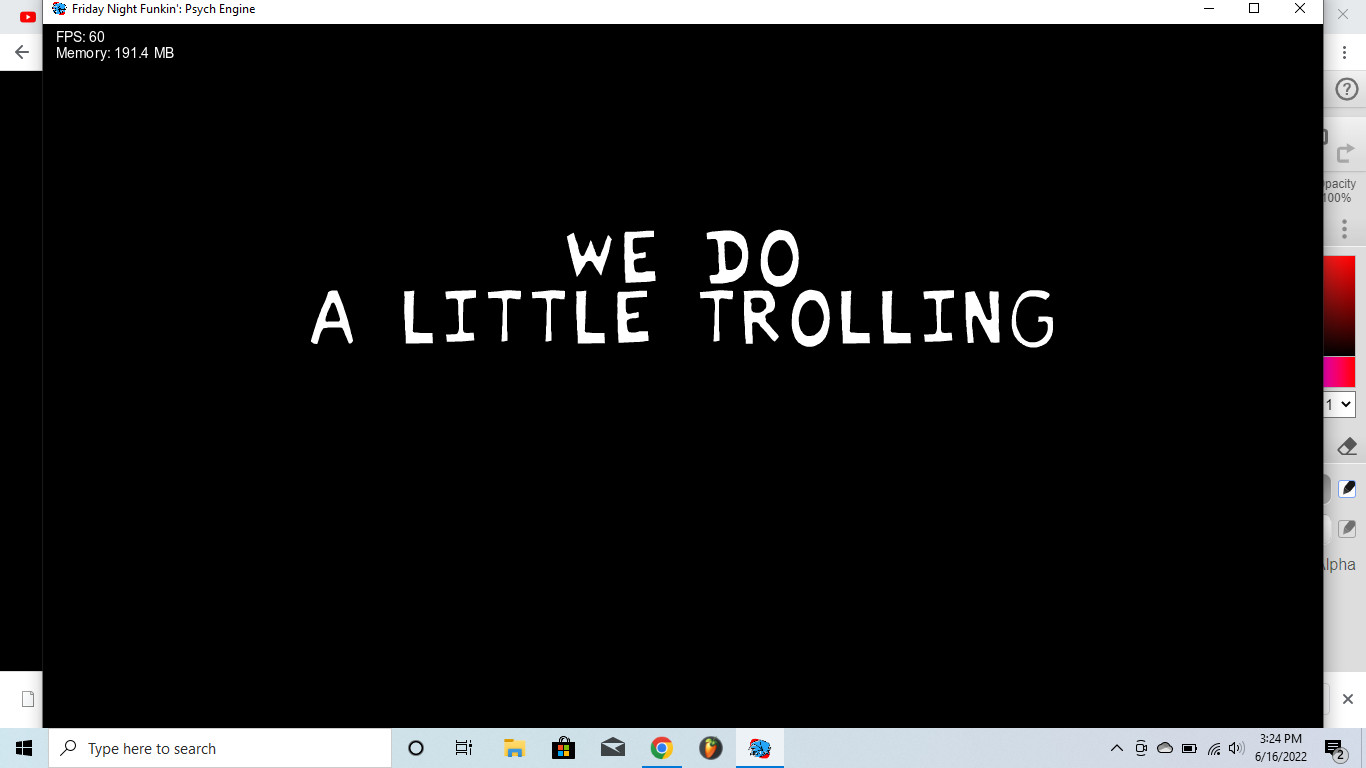Open the three-dot options below opacity
Image resolution: width=1366 pixels, height=768 pixels.
[1345, 229]
